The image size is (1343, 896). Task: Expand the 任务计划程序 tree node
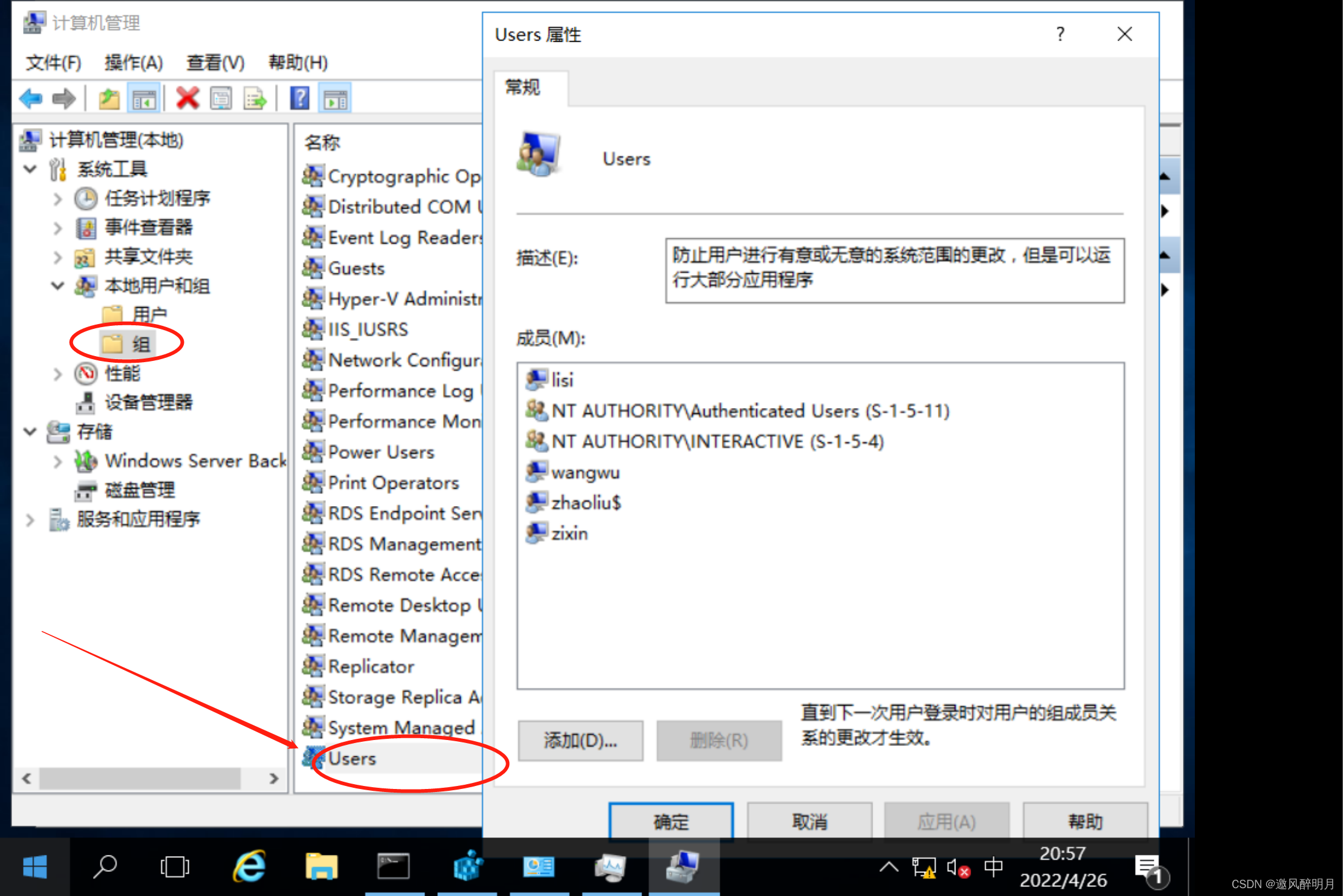tap(57, 198)
